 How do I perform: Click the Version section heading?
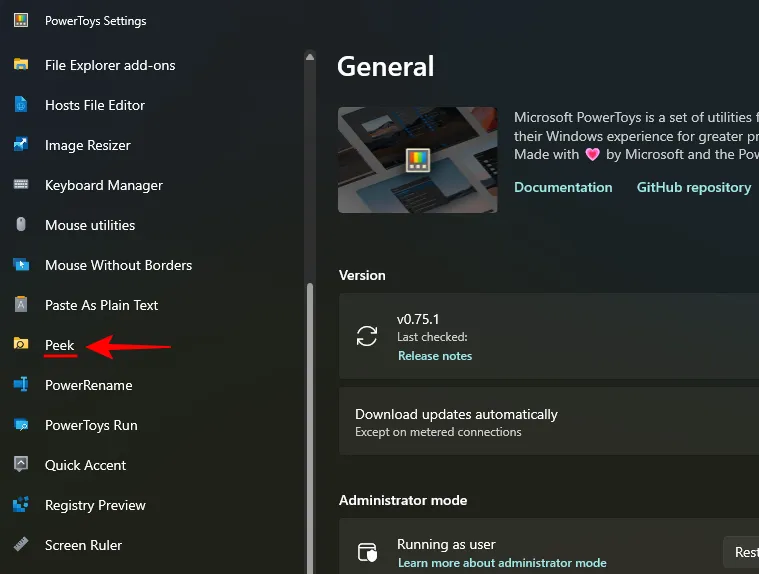pyautogui.click(x=362, y=275)
